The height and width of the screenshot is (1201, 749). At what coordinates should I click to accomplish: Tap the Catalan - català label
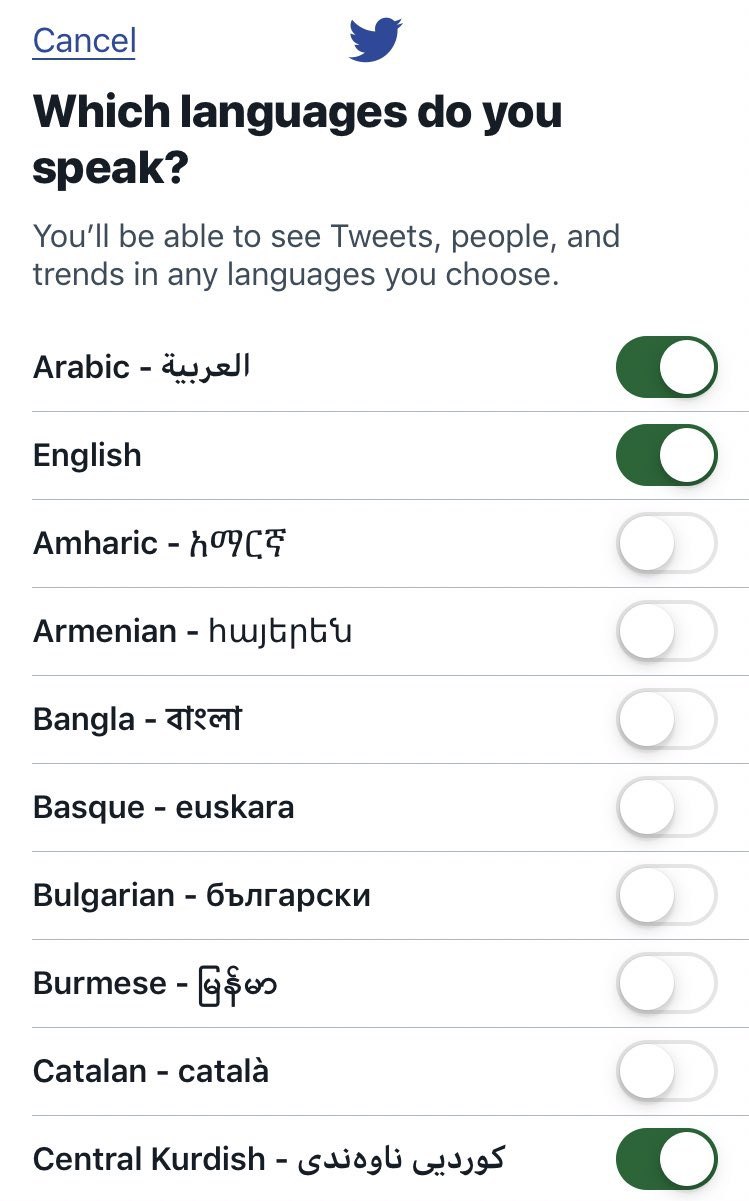point(151,1071)
